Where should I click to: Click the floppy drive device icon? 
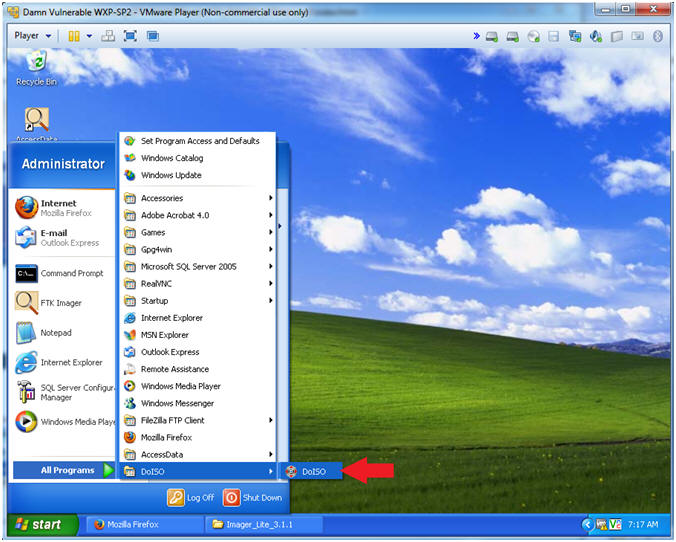554,37
